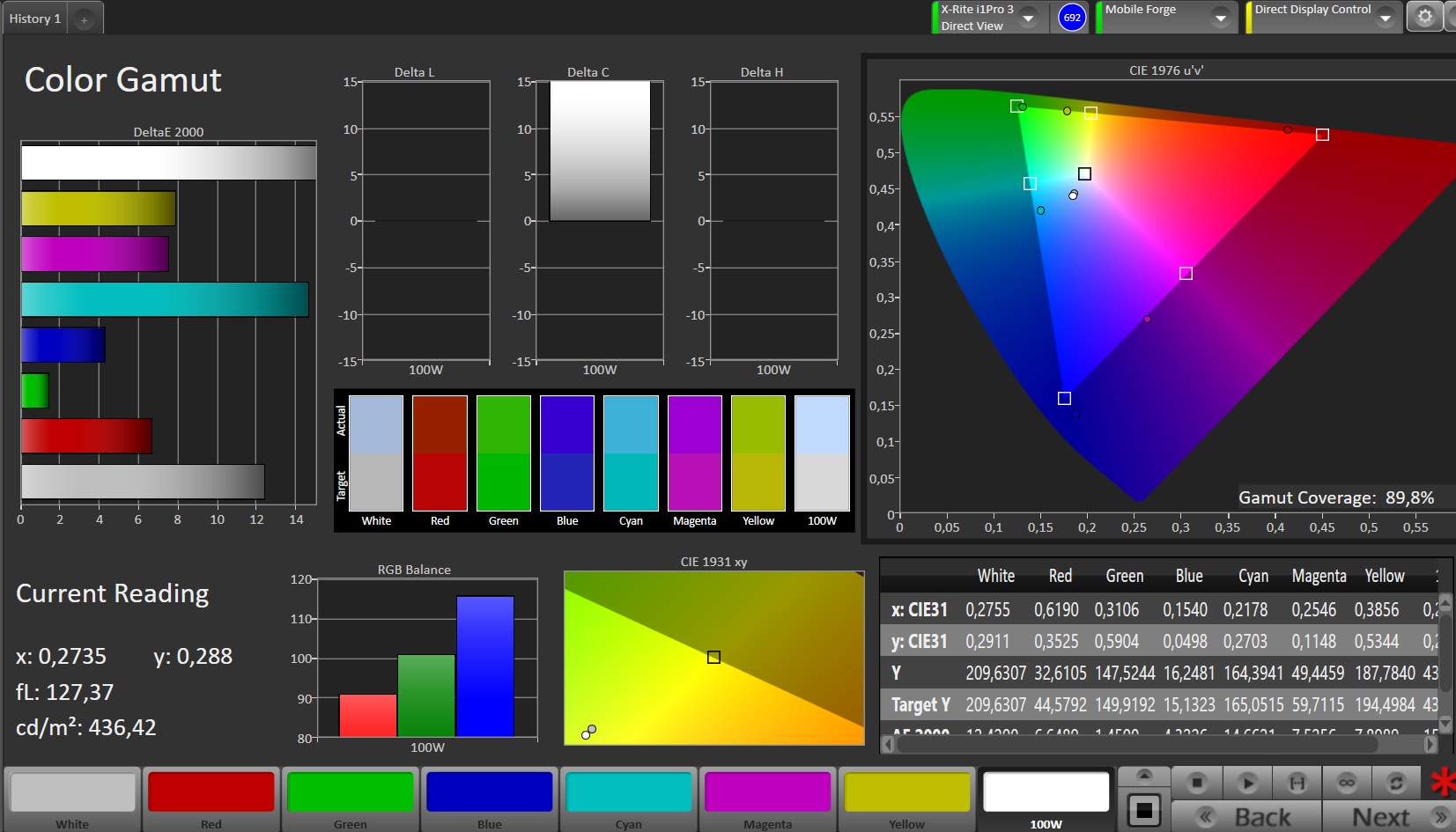Expand the X-Rite i1Pro 3 meter dropdown
Screen dimensions: 1456x832
[x=1028, y=18]
